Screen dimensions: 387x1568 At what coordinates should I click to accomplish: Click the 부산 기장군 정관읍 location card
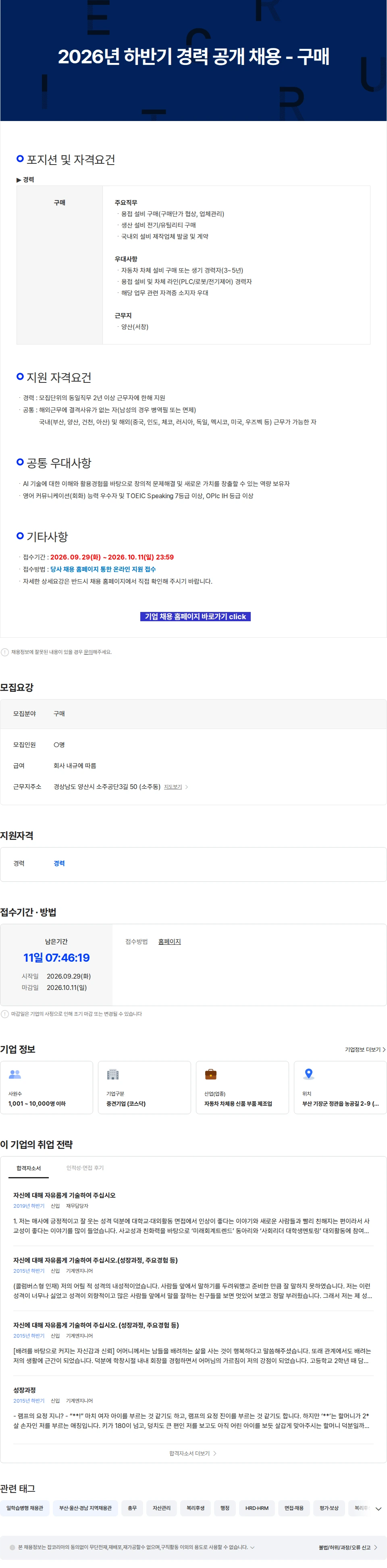click(340, 1088)
